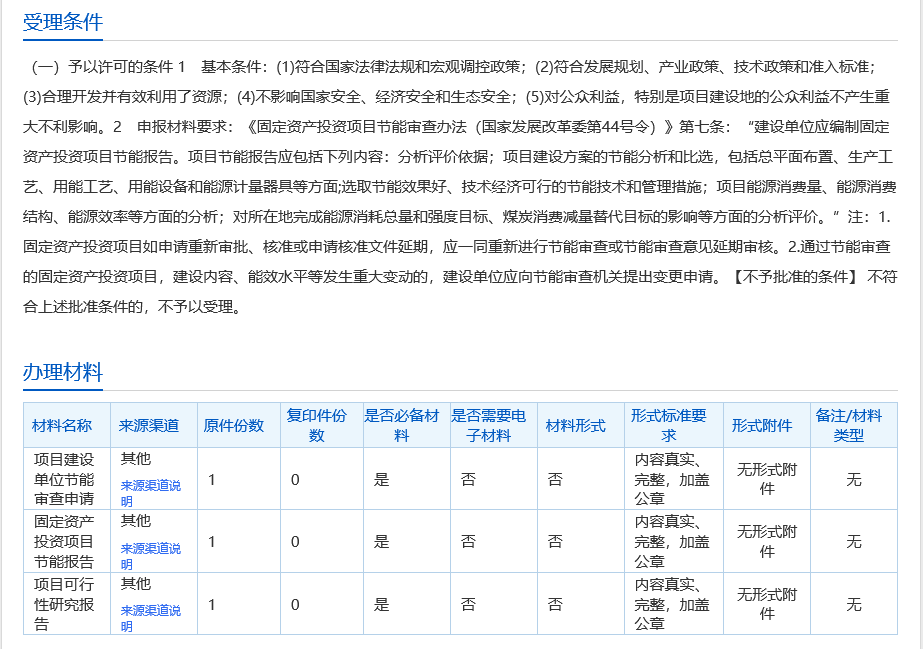923x649 pixels.
Task: Select the 复印件份数 column header
Action: coord(317,425)
